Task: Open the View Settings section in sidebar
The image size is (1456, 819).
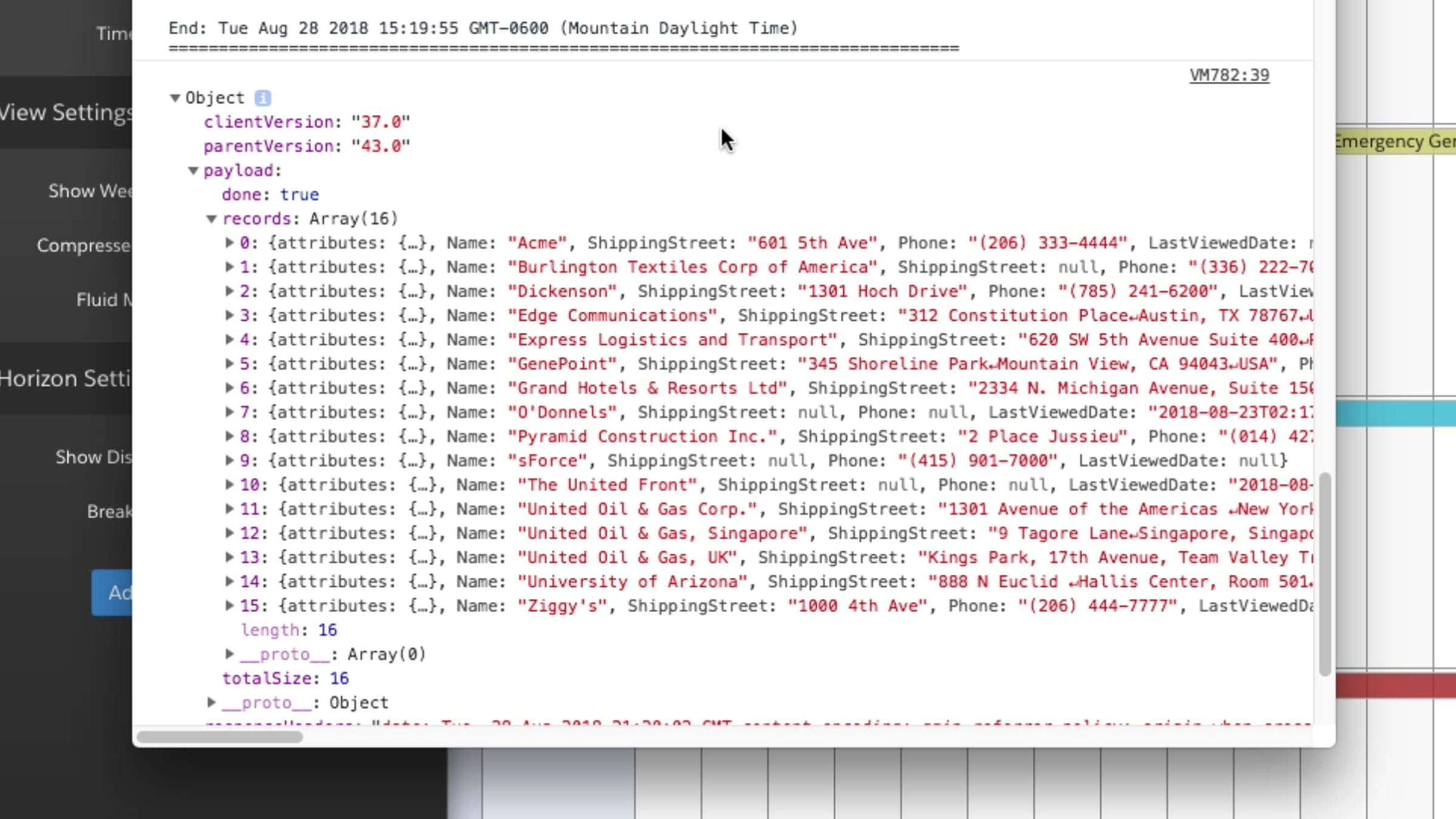Action: coord(66,112)
